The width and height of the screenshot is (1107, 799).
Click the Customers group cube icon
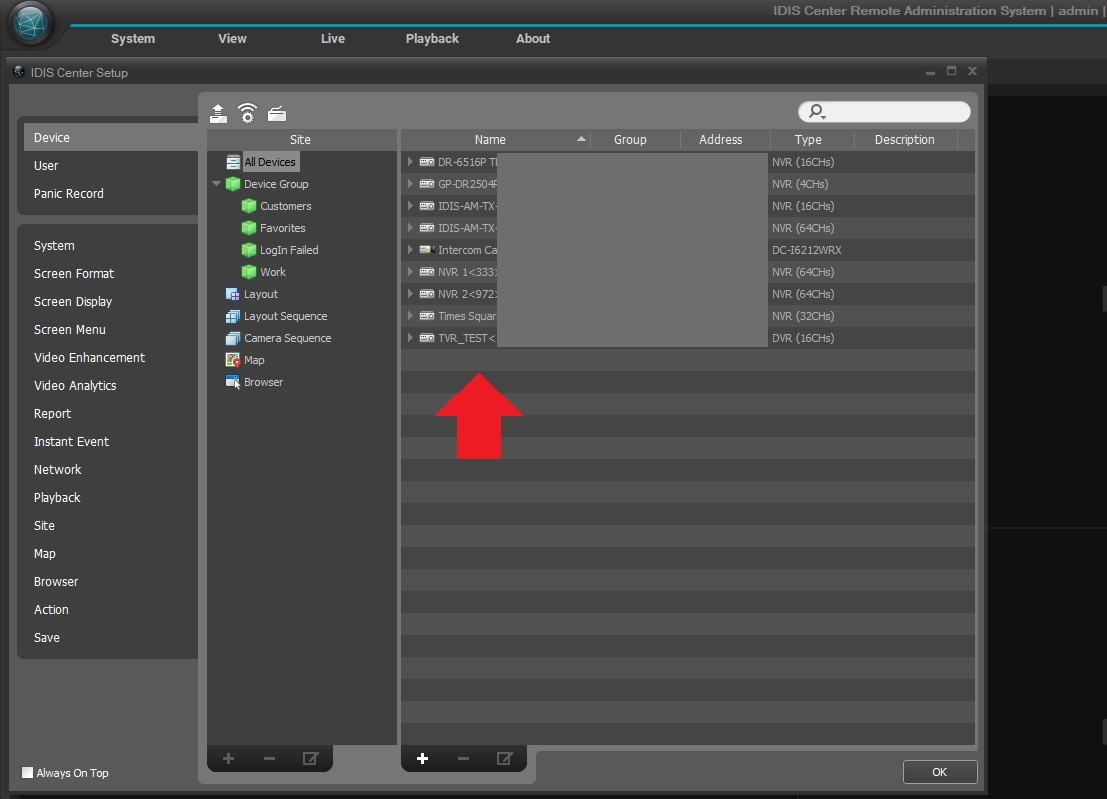tap(249, 206)
